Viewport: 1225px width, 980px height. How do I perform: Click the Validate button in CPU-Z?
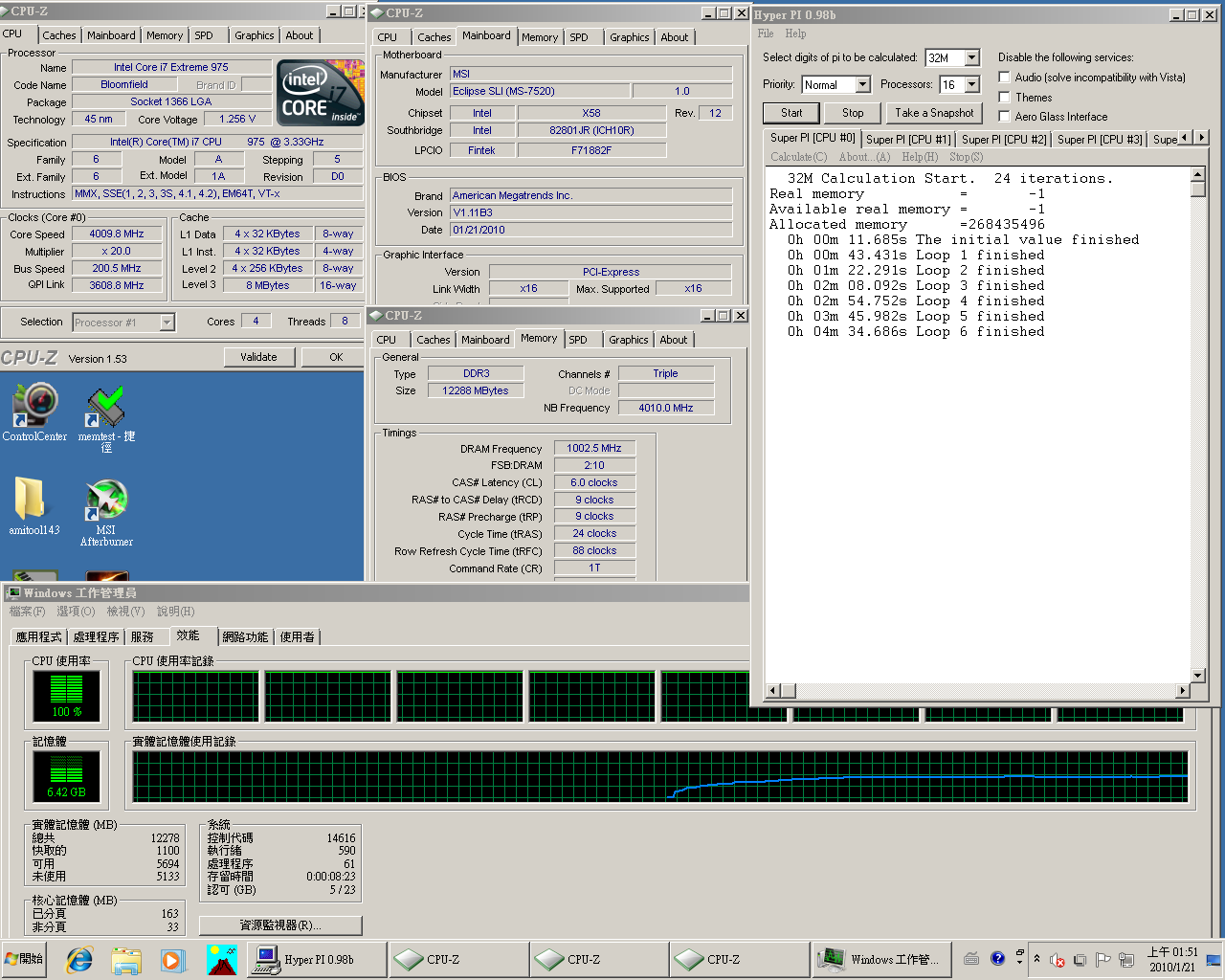(x=258, y=357)
